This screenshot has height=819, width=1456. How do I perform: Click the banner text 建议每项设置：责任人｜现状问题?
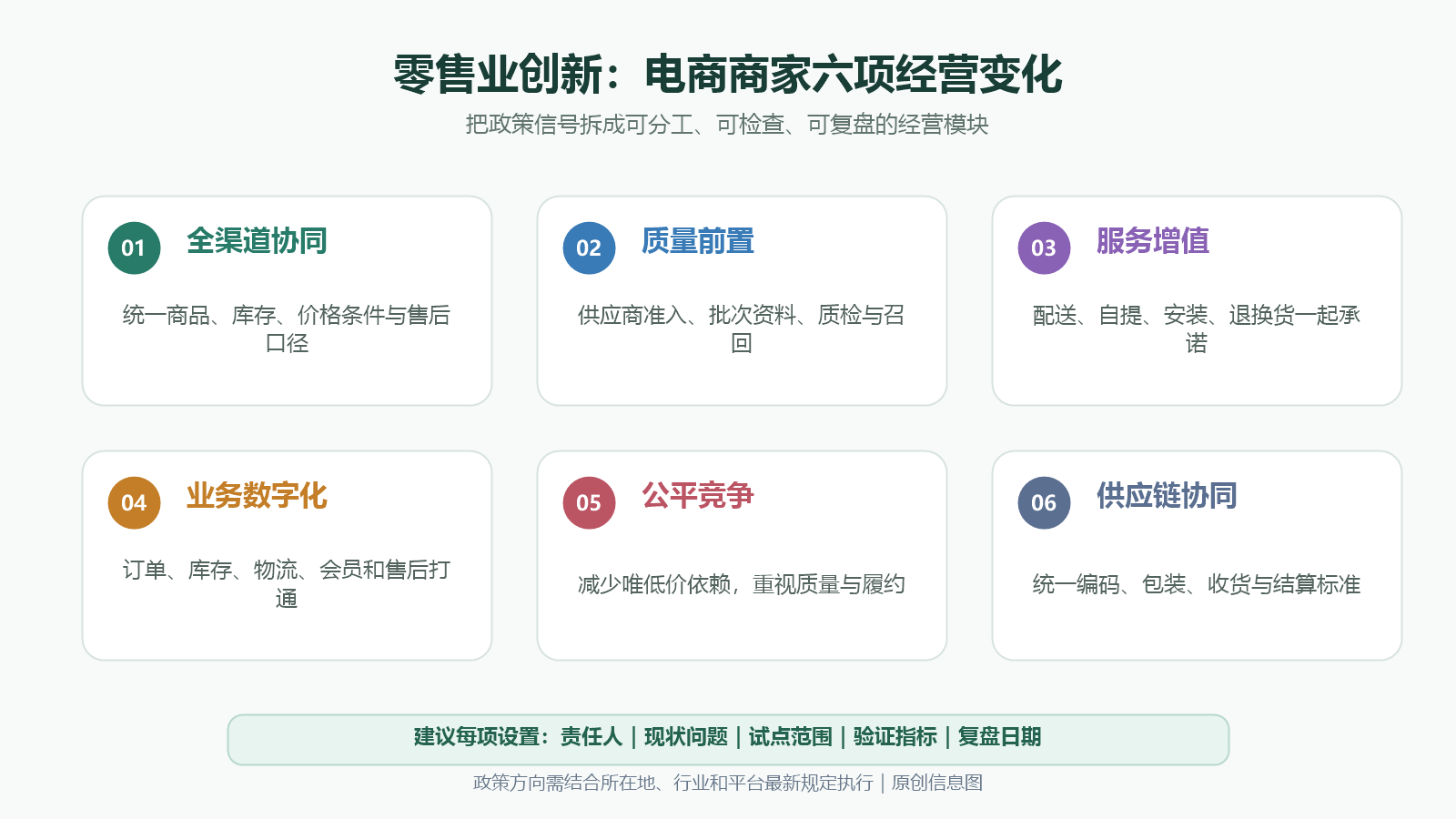click(571, 737)
